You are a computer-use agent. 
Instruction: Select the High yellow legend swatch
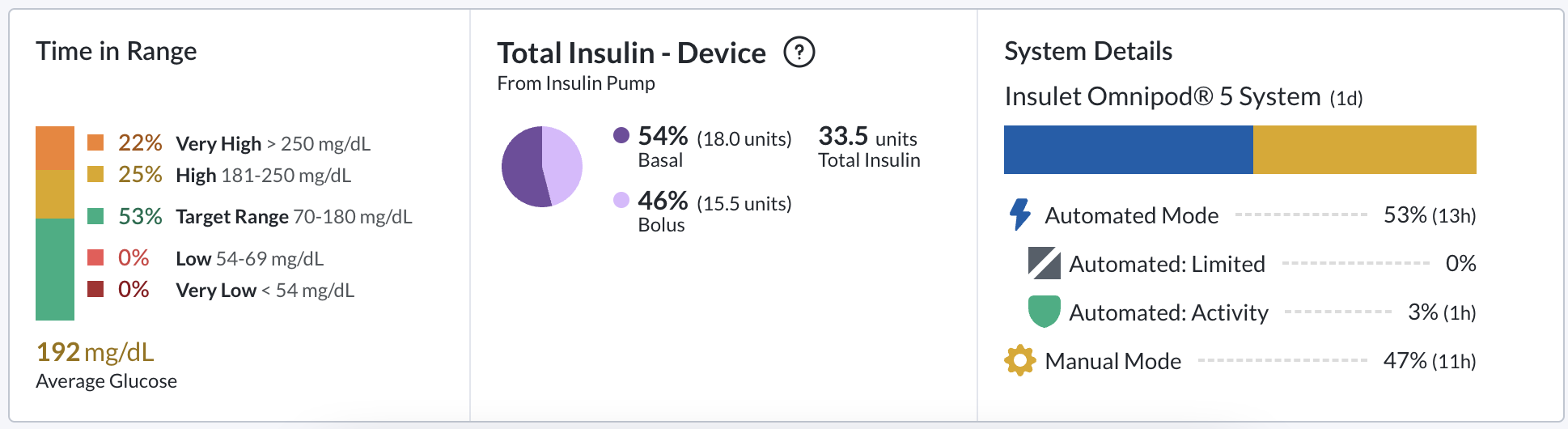(x=95, y=174)
